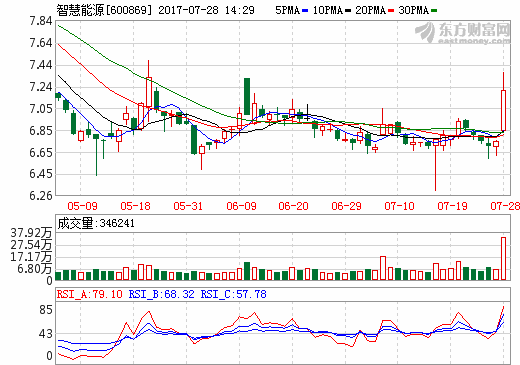Click the 6.26 price axis value

(x=41, y=196)
